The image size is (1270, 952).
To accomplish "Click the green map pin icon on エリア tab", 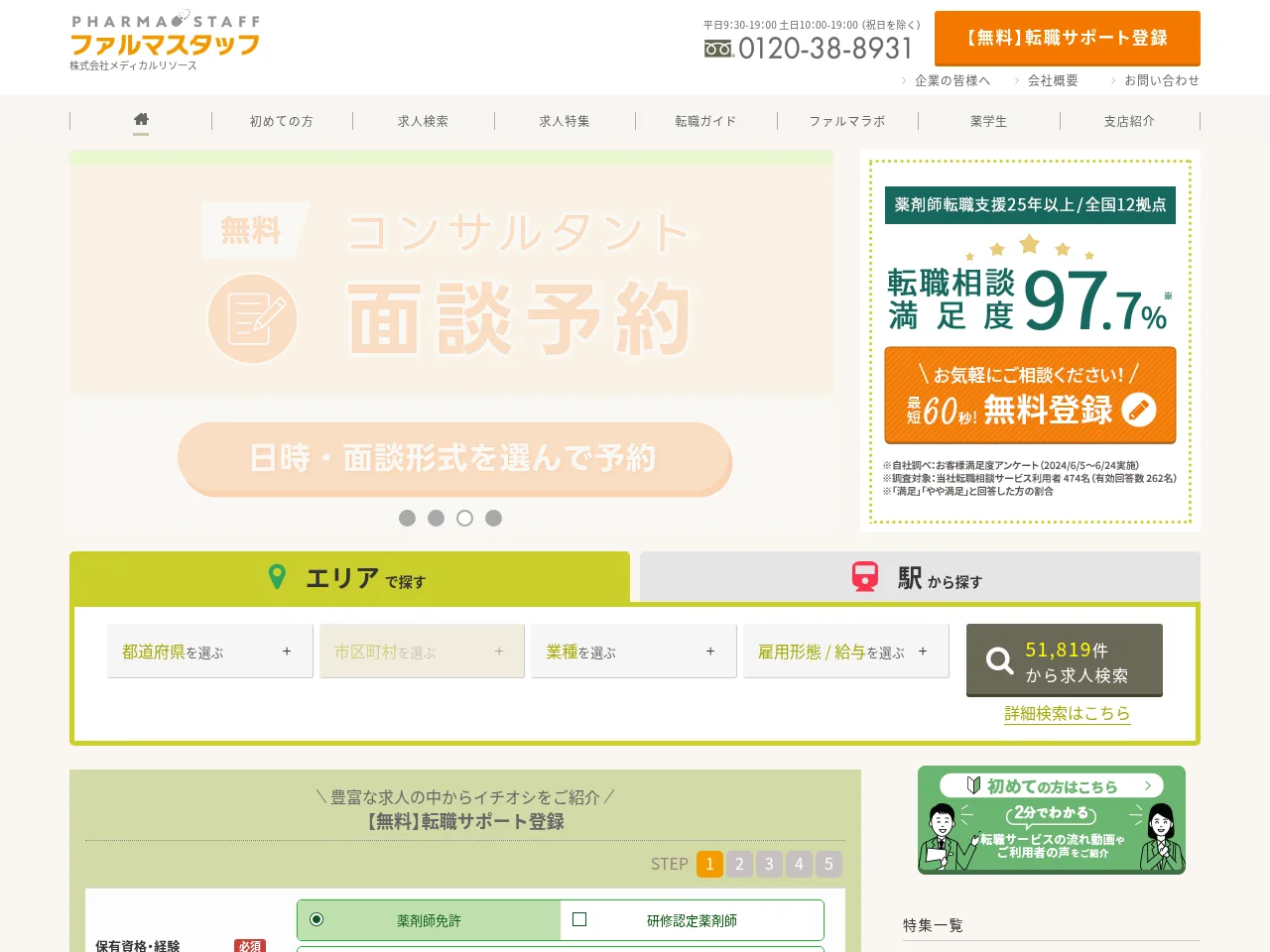I will (x=278, y=576).
